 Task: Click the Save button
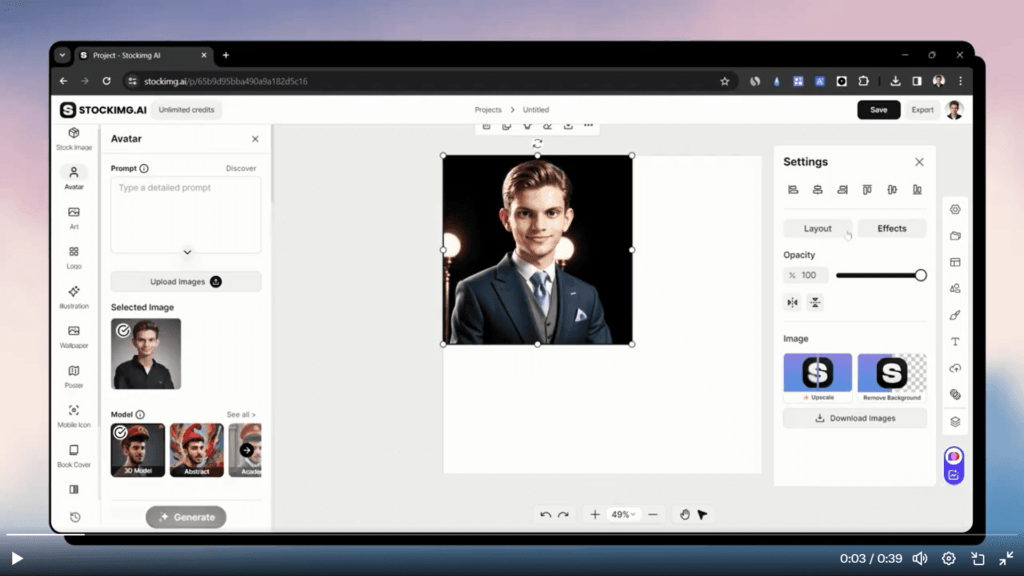pyautogui.click(x=878, y=110)
